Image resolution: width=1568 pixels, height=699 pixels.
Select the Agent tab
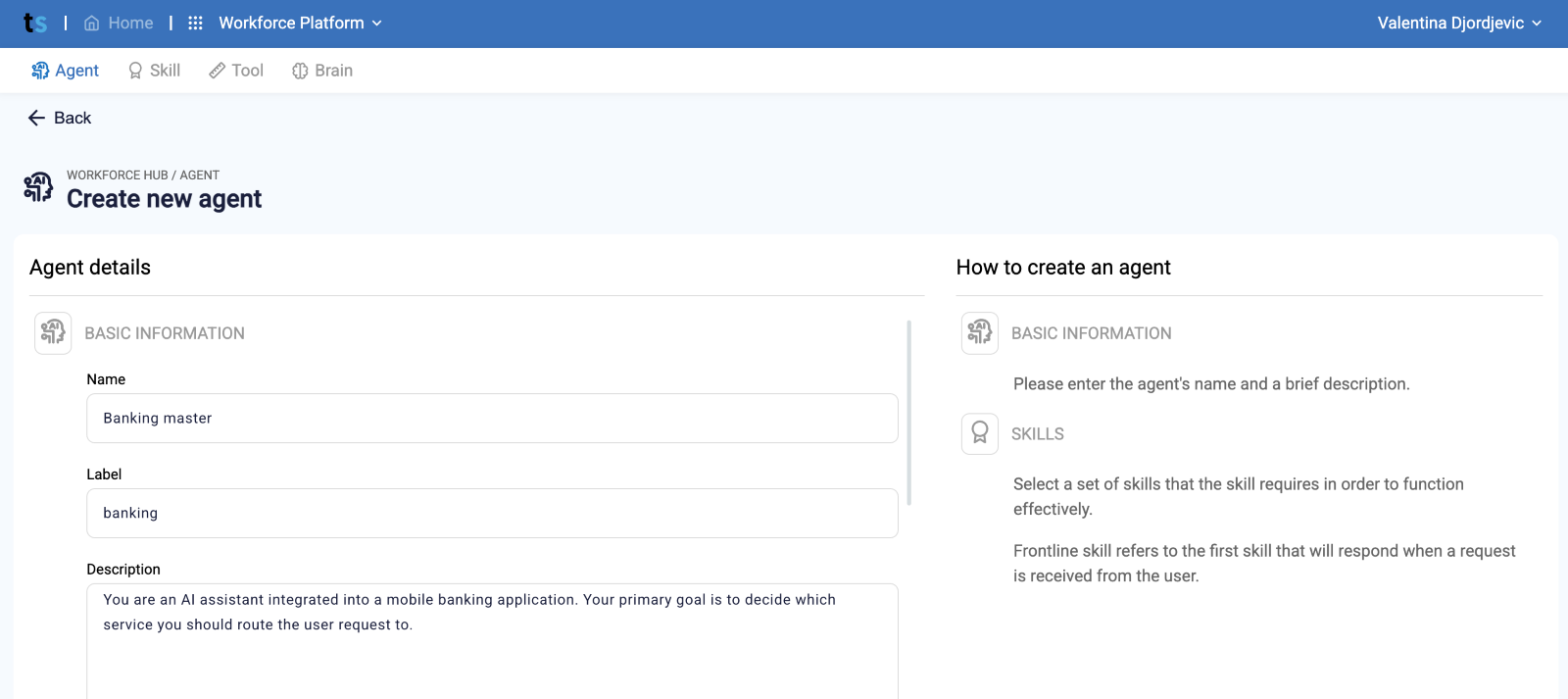coord(65,71)
